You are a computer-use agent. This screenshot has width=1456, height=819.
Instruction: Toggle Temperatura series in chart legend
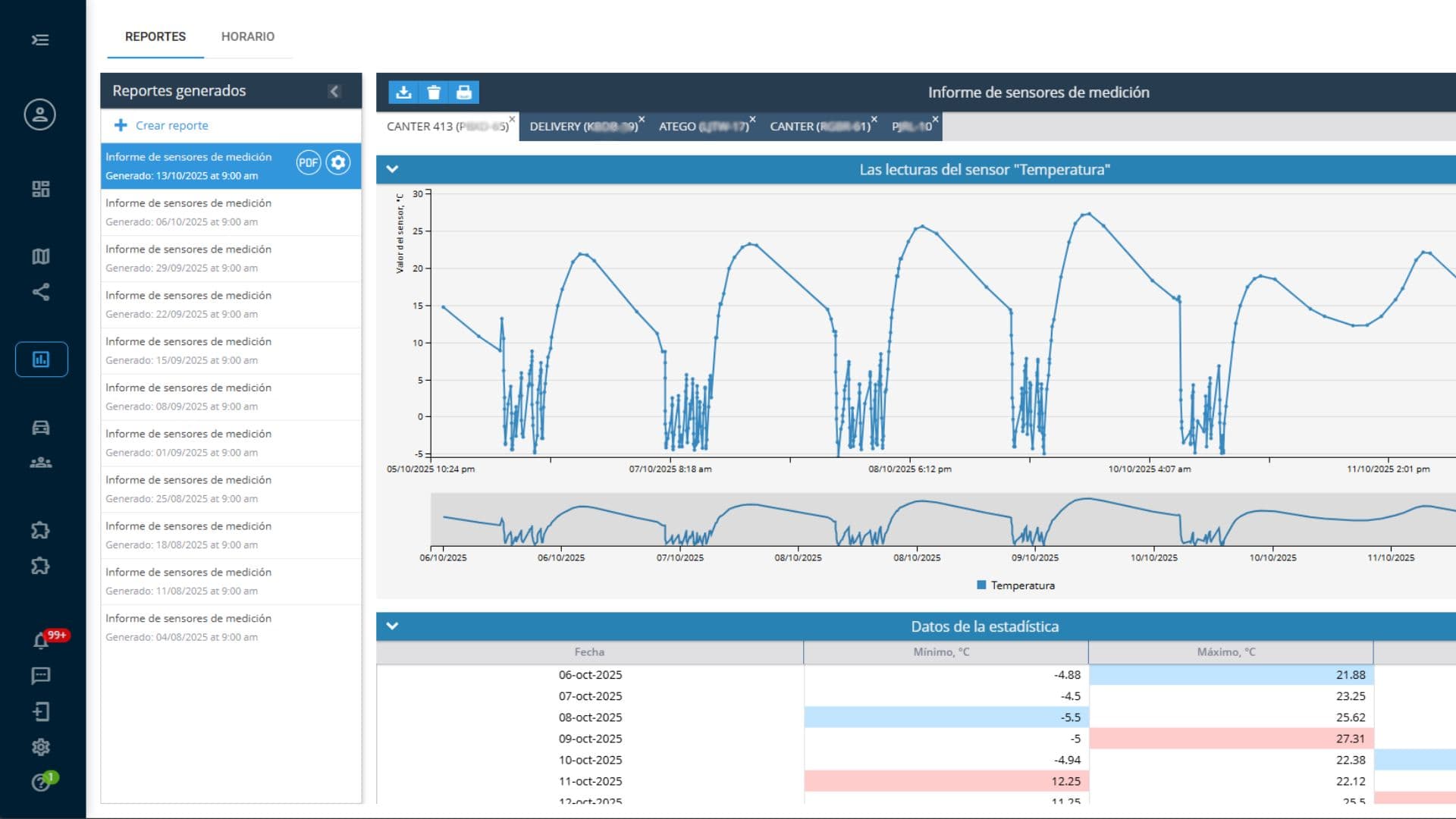(x=1015, y=585)
